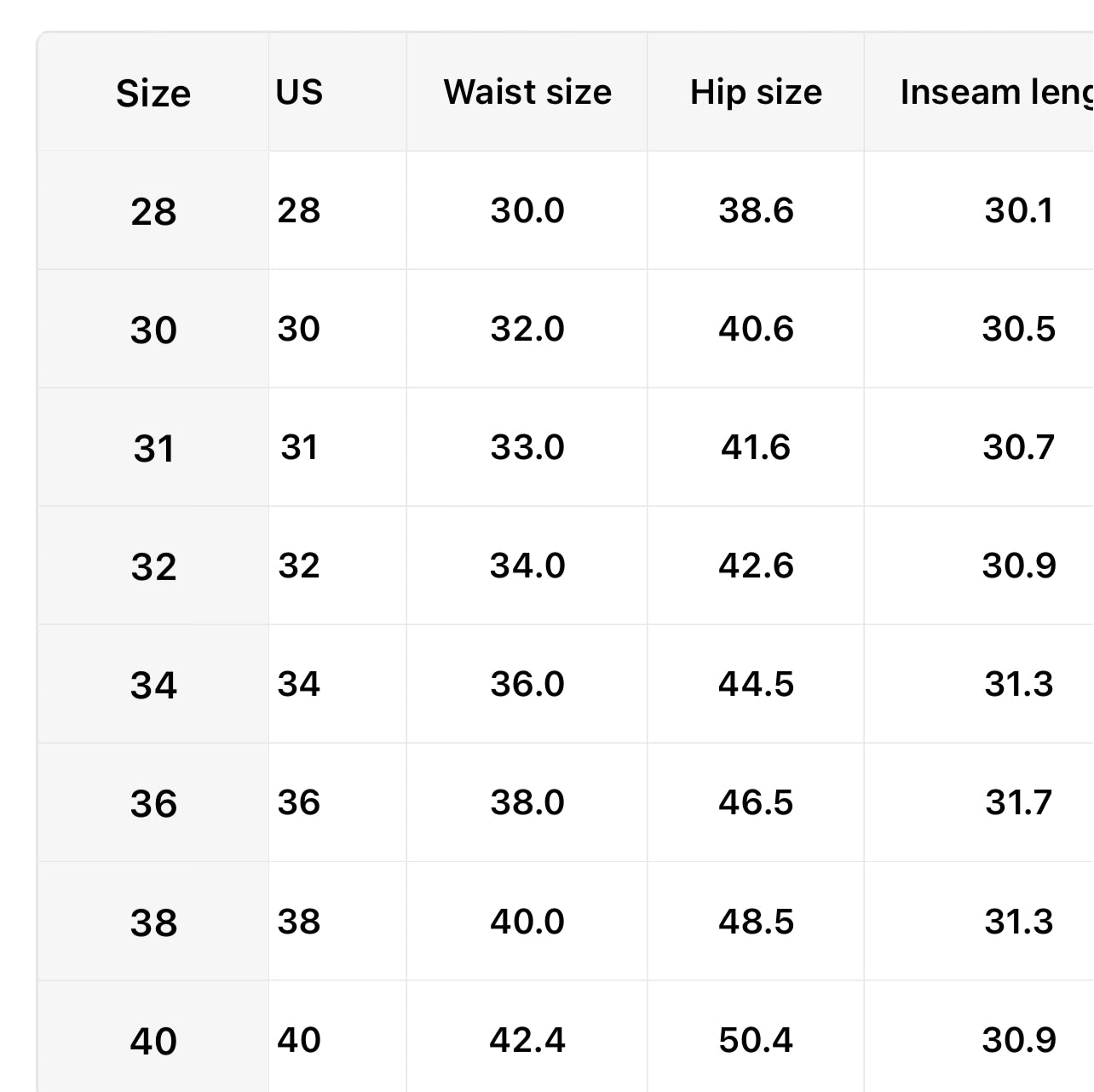Select size 31 in the Size column
This screenshot has height=1092, width=1094.
(x=153, y=448)
